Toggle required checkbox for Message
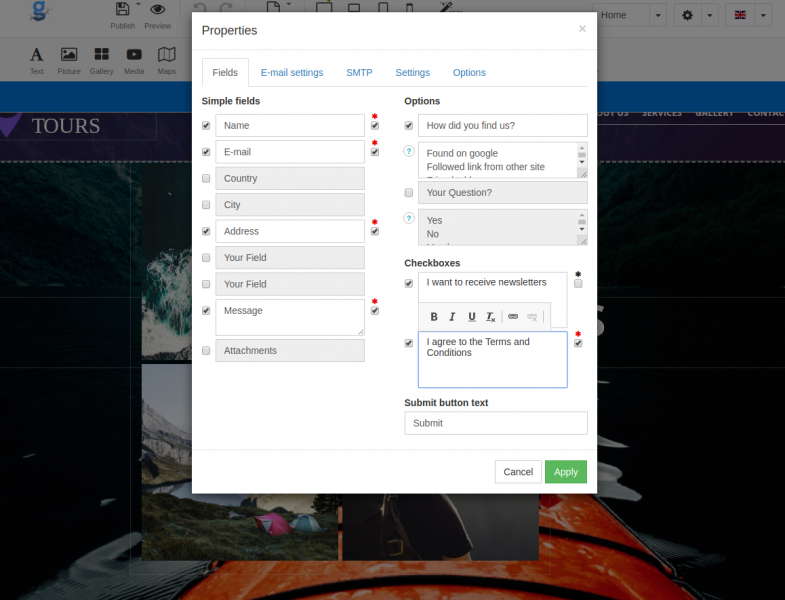 [375, 311]
